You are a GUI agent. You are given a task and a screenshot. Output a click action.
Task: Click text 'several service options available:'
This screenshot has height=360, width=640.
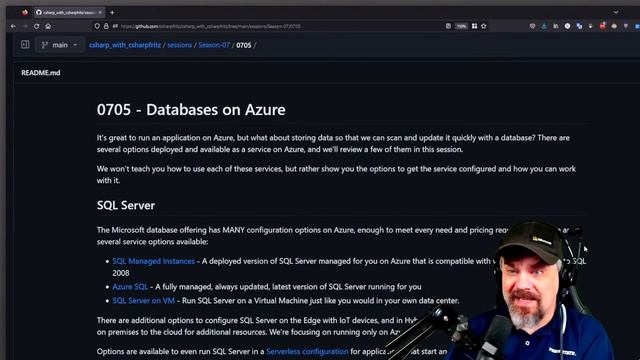pos(152,242)
